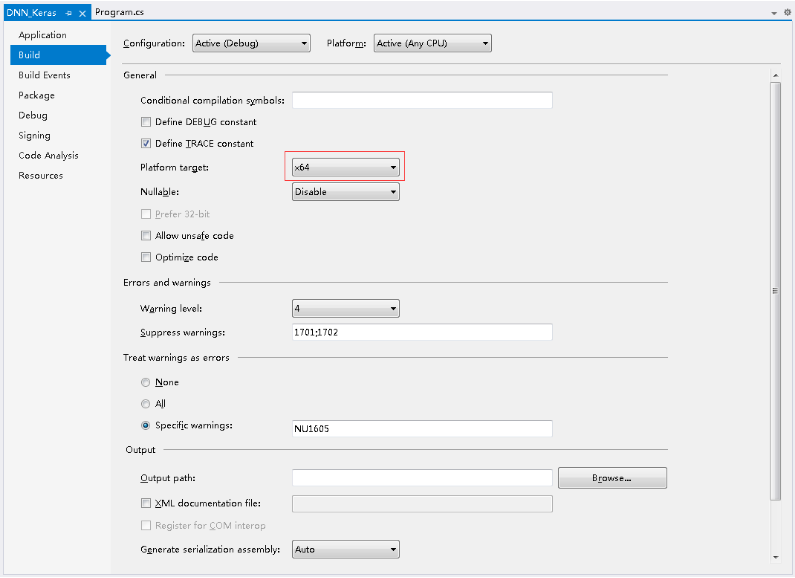Screen dimensions: 795x578
Task: Expand the Nullable dropdown
Action: 346,192
